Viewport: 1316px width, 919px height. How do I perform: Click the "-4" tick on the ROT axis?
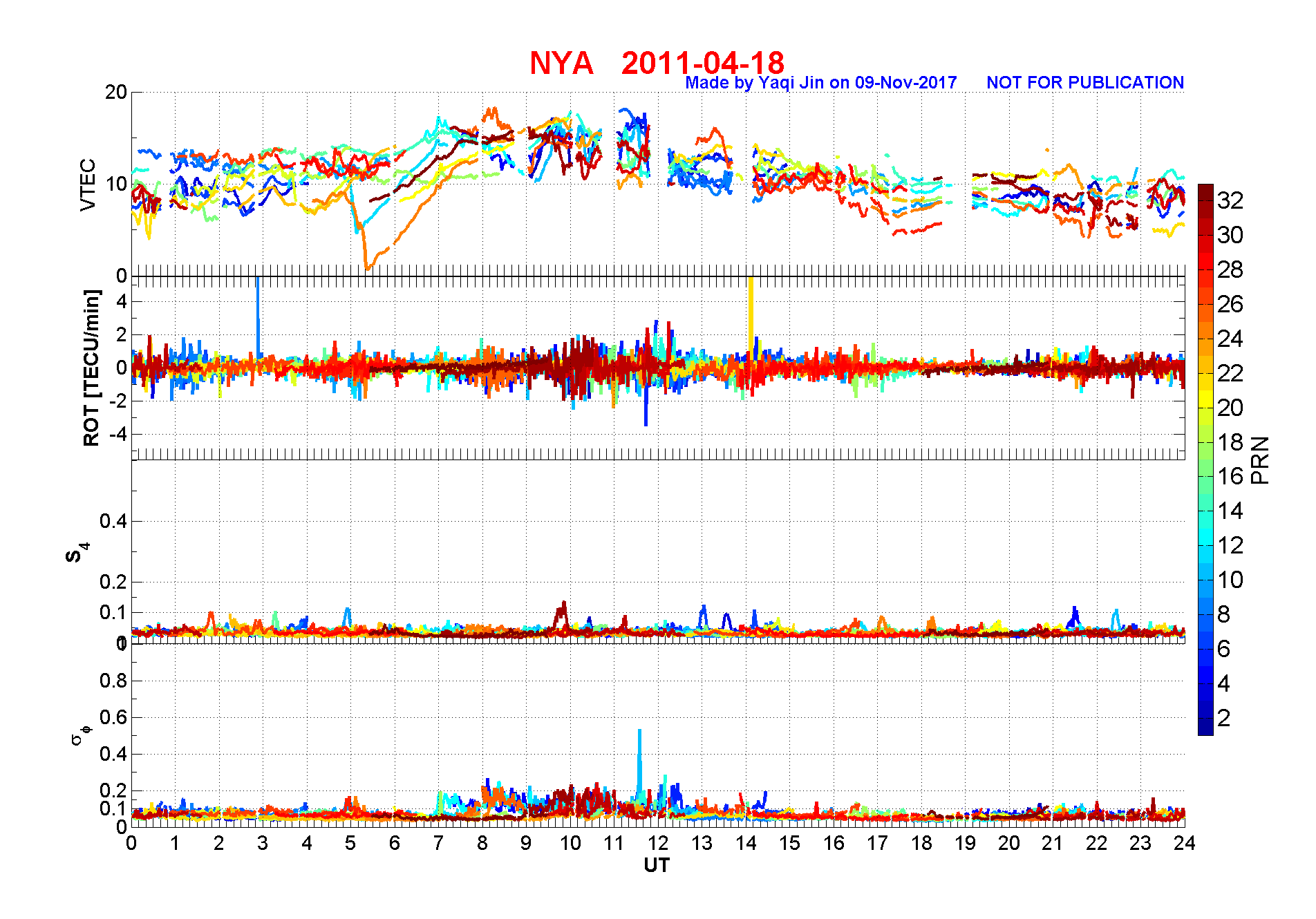tap(117, 434)
